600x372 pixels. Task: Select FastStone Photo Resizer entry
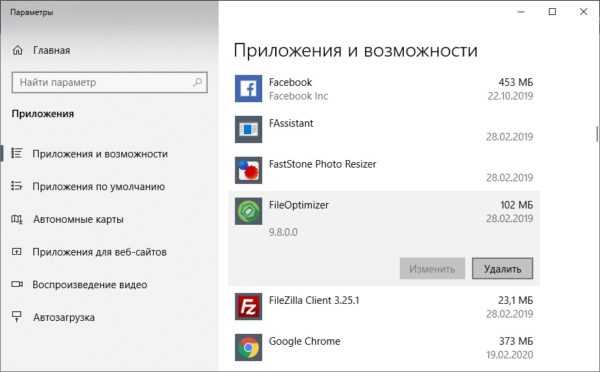click(x=384, y=170)
